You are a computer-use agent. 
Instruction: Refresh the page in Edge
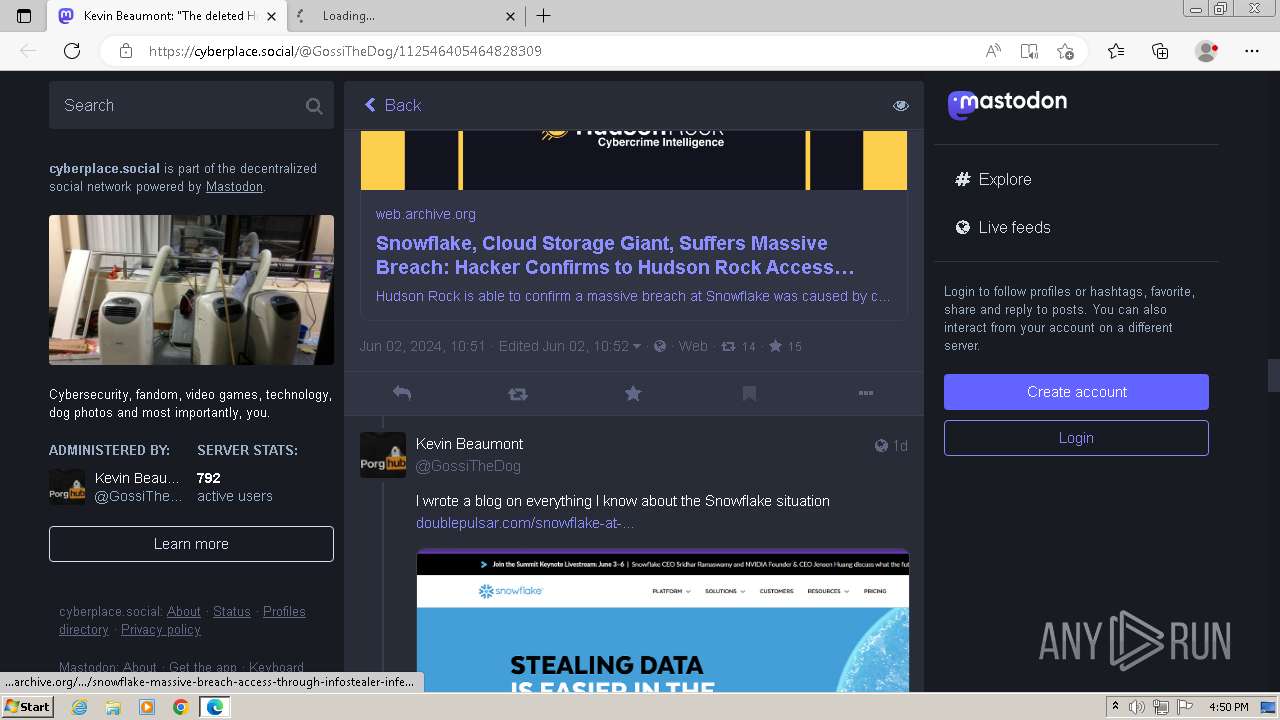pos(72,51)
